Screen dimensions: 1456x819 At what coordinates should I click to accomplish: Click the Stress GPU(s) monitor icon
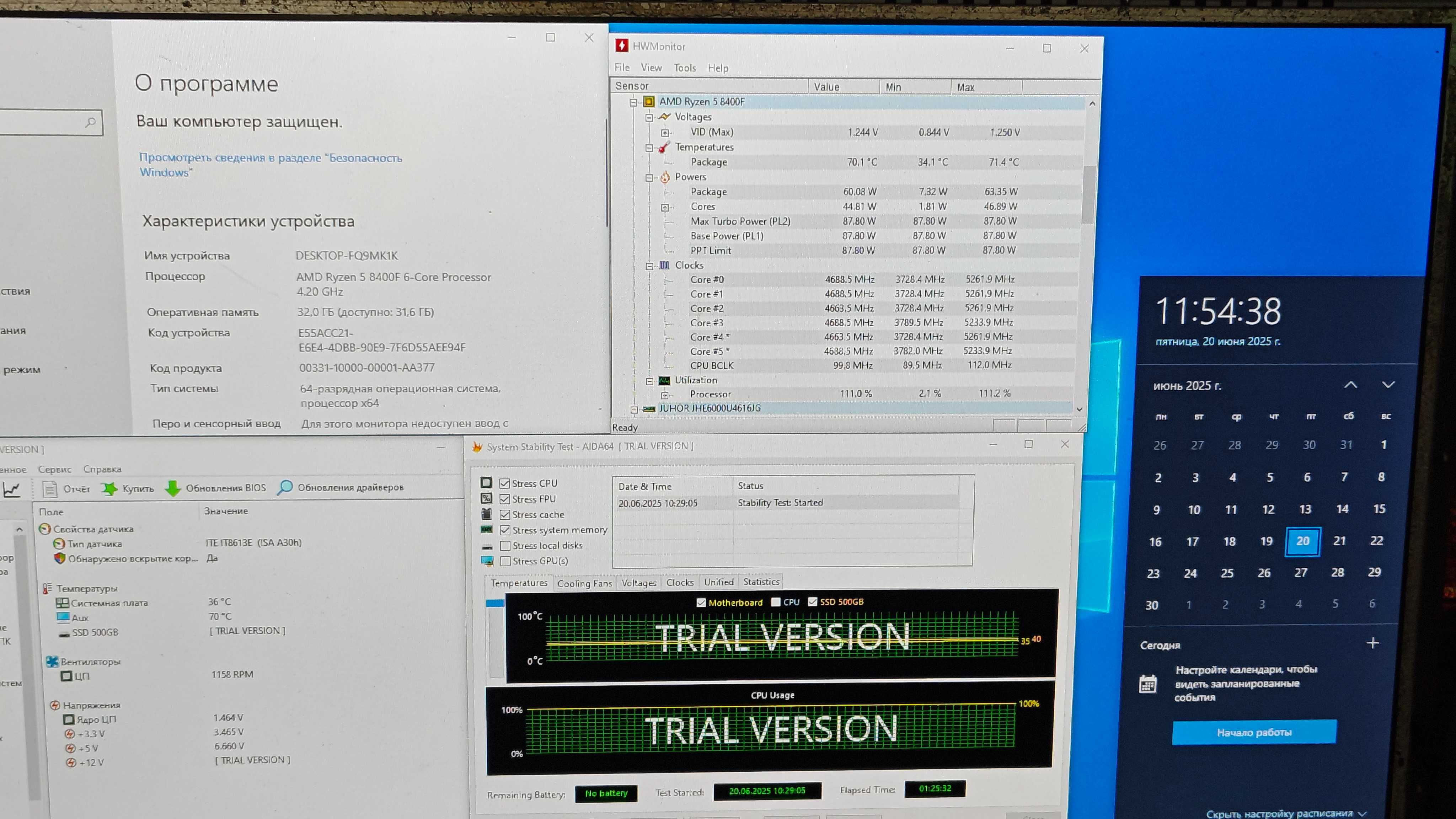tap(487, 561)
